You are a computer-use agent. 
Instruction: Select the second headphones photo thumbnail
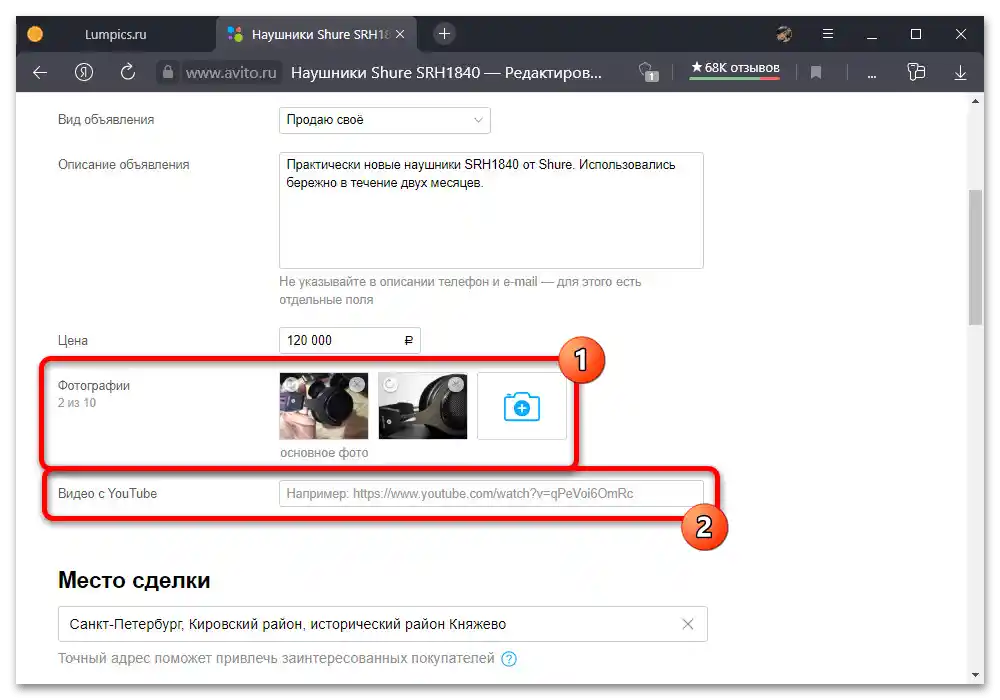tap(422, 406)
